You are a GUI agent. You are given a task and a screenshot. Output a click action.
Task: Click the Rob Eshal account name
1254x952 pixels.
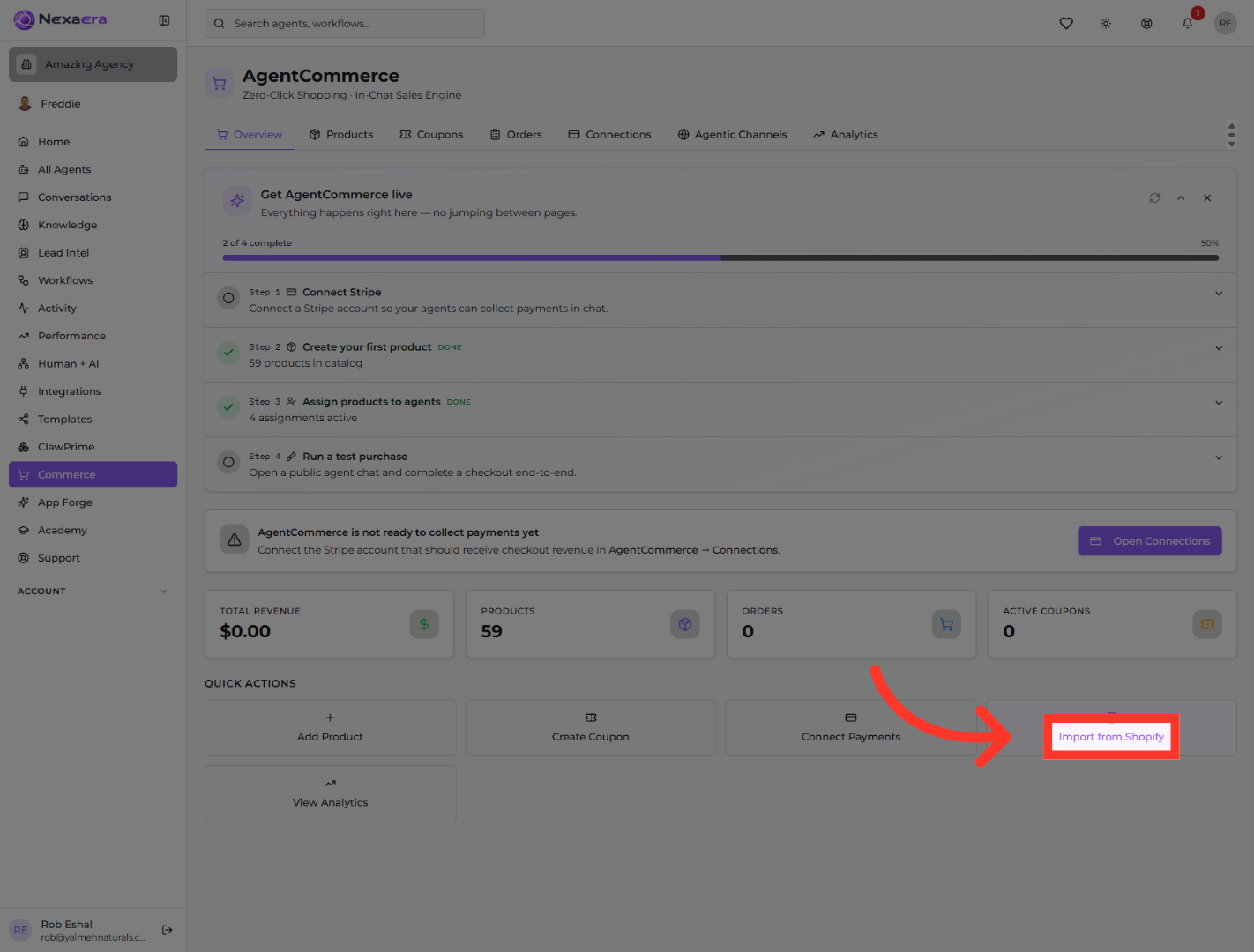coord(66,925)
